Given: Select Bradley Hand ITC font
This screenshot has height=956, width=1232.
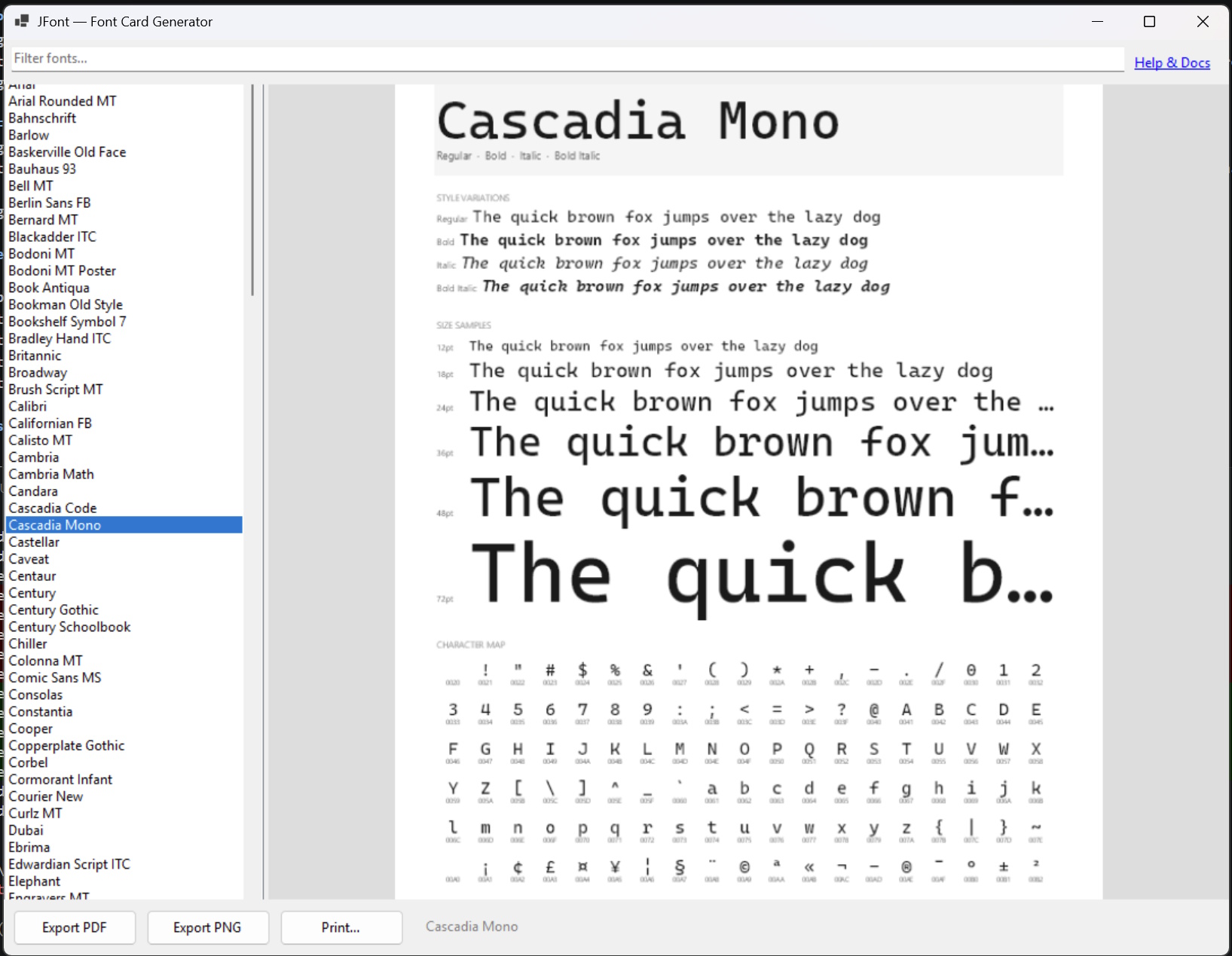Looking at the screenshot, I should click(124, 338).
